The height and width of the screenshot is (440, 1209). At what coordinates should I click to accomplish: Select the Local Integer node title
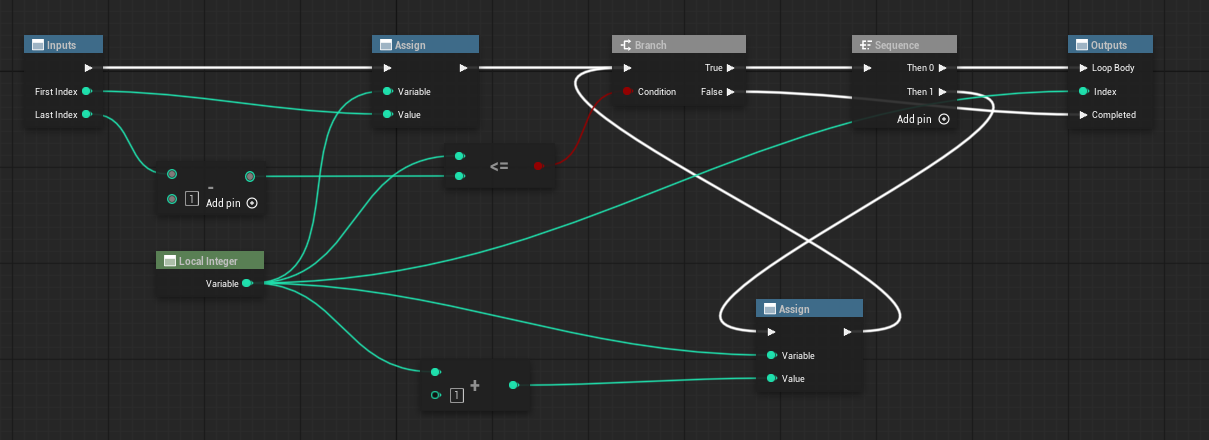coord(208,261)
